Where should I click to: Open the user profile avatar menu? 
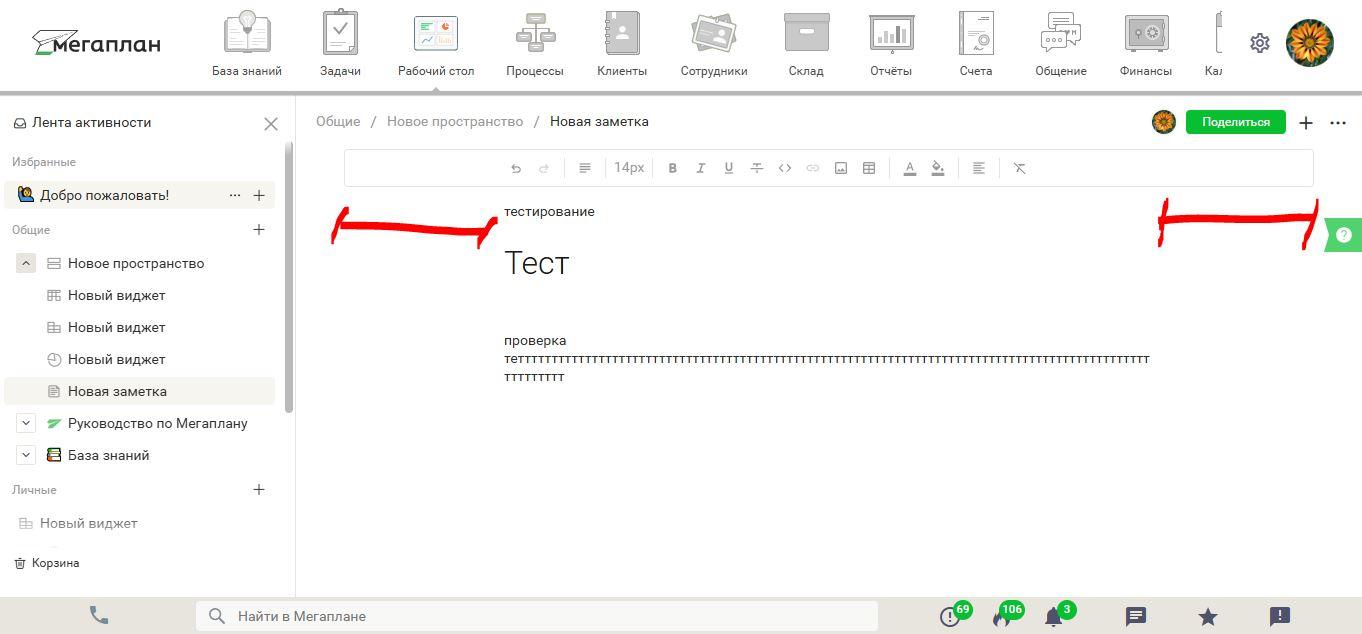coord(1310,43)
